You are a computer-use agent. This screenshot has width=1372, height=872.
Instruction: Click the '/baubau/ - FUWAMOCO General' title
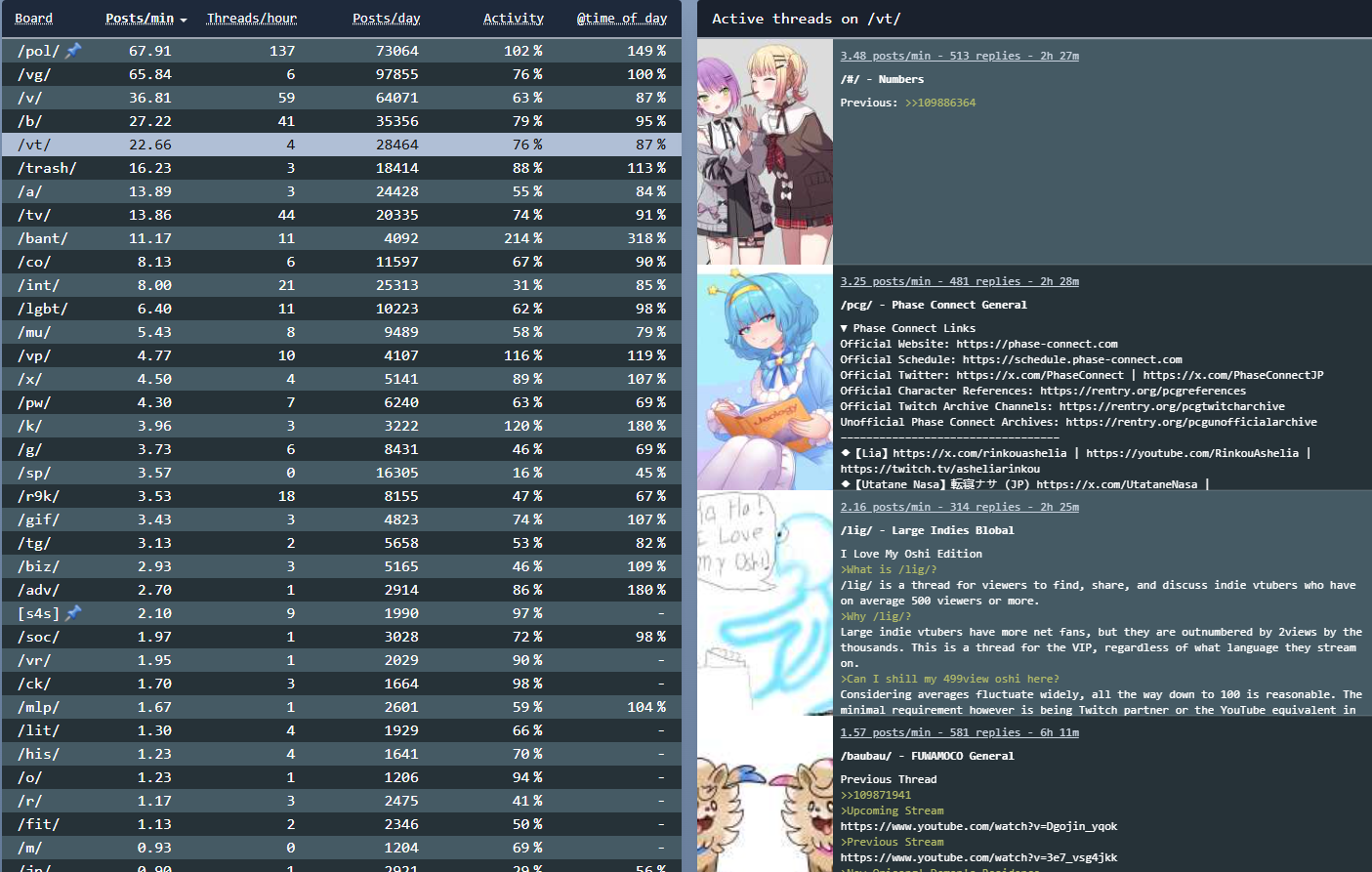[x=928, y=756]
